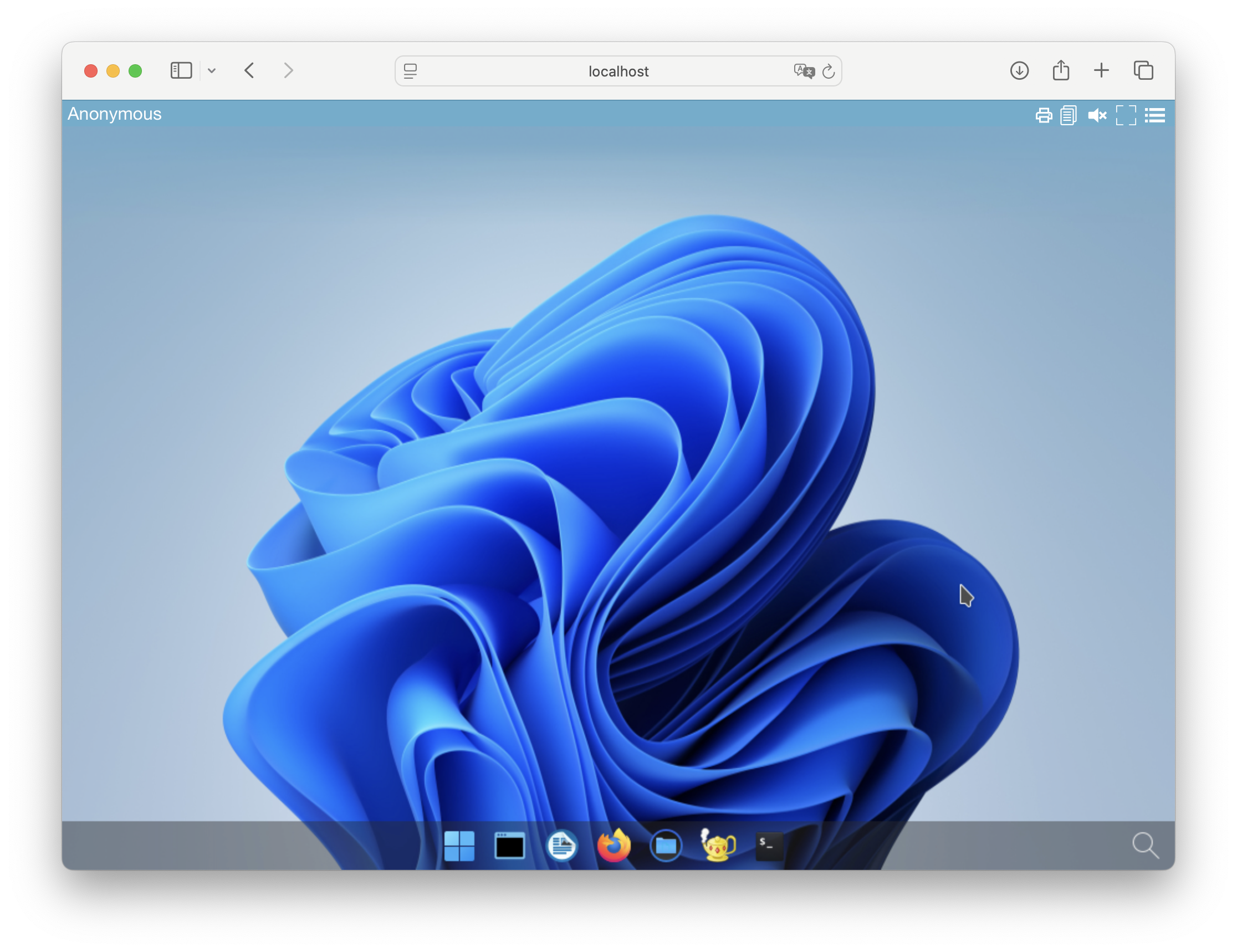Screen dimensions: 1237x952
Task: Expand the sidebar tab group chevron
Action: coord(212,71)
